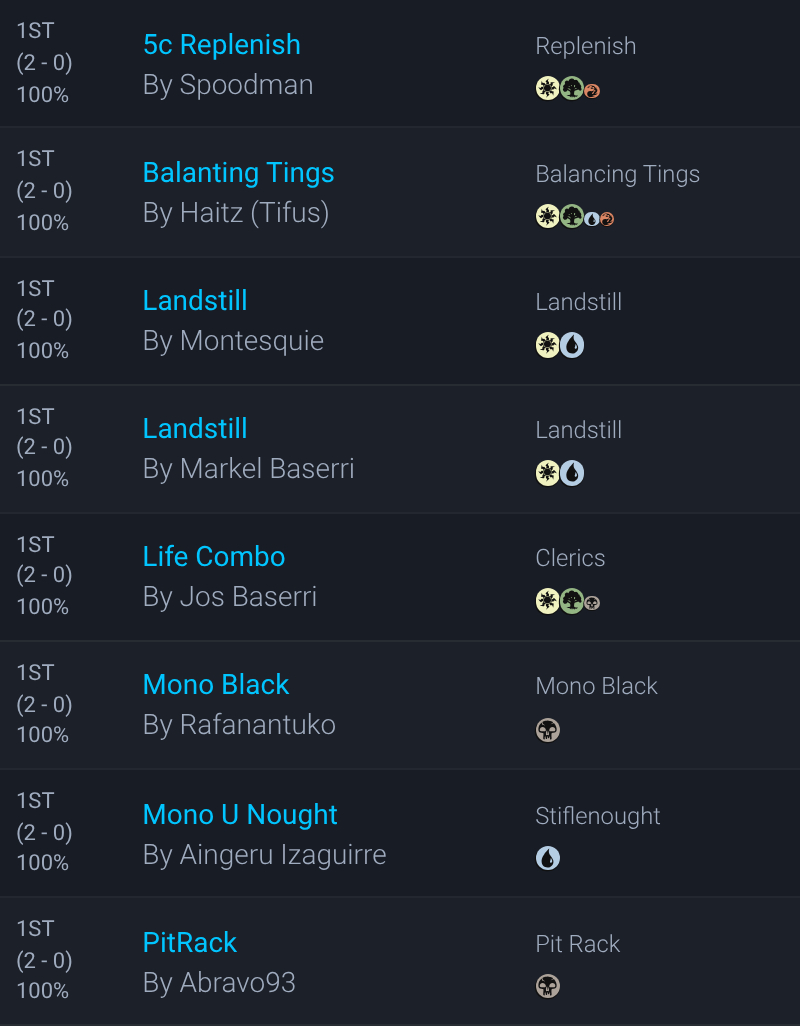Click the small black mana icon for Life Combo
Viewport: 800px width, 1026px height.
pyautogui.click(x=592, y=603)
